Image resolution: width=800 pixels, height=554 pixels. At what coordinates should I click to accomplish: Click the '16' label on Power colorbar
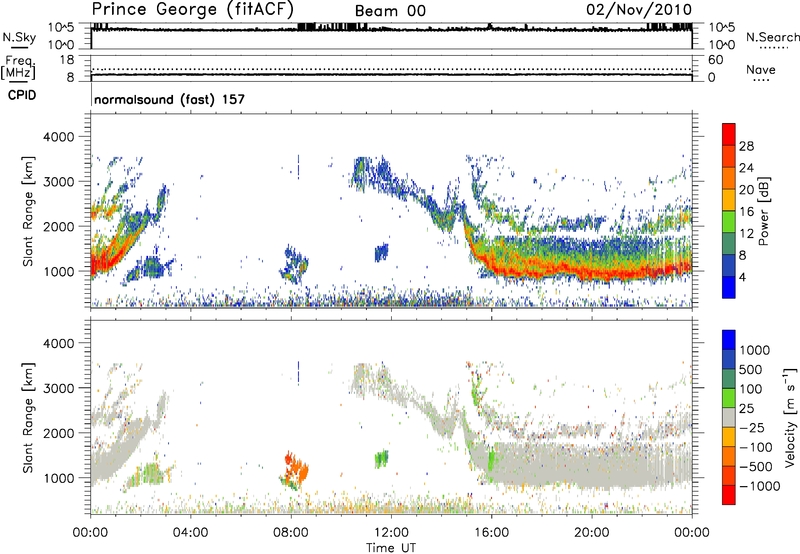(x=746, y=212)
